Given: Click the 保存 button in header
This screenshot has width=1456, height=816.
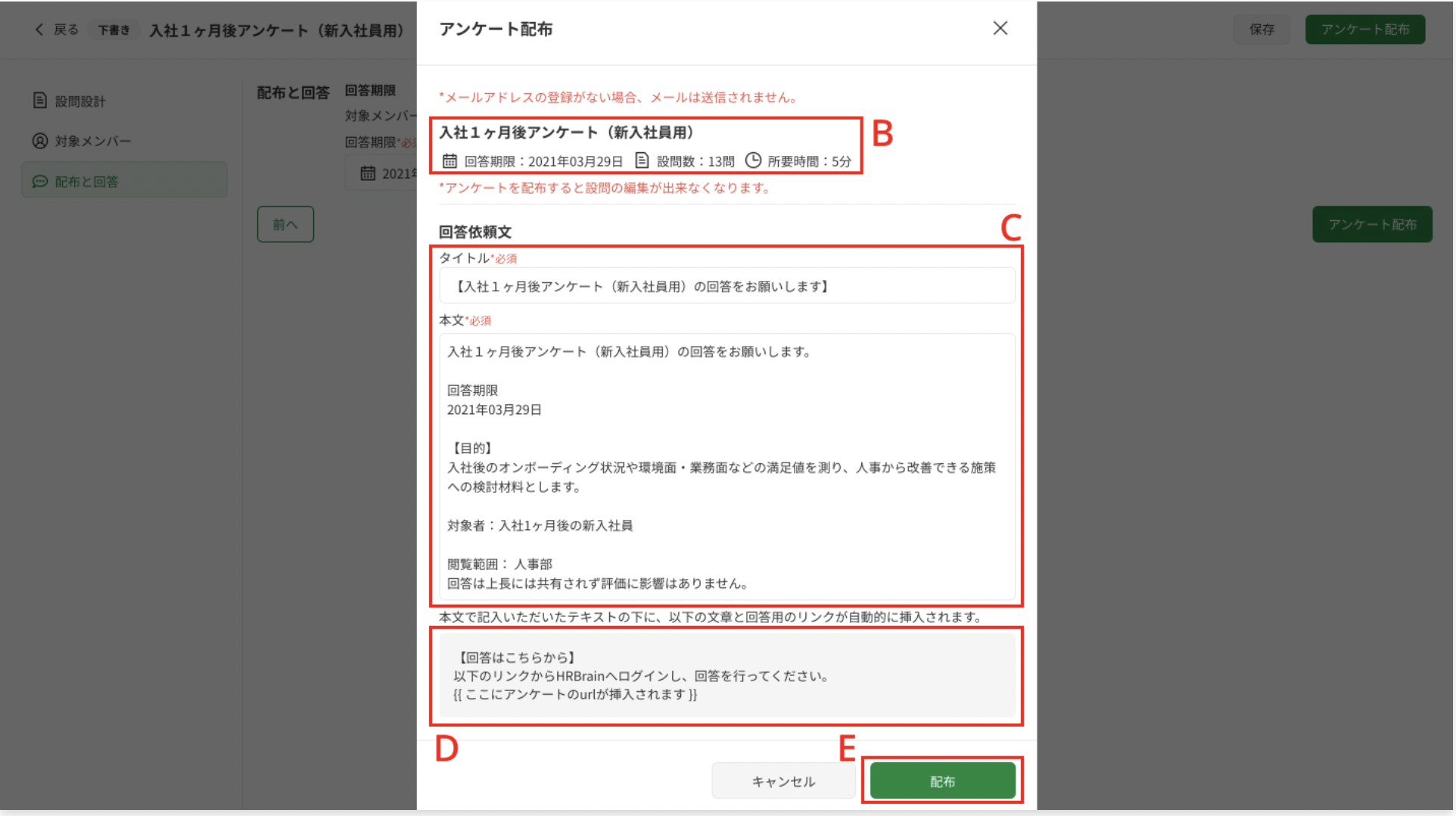Looking at the screenshot, I should pos(1261,30).
